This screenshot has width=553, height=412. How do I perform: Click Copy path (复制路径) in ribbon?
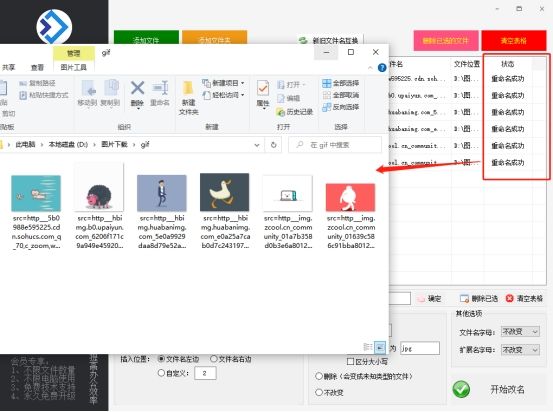37,83
